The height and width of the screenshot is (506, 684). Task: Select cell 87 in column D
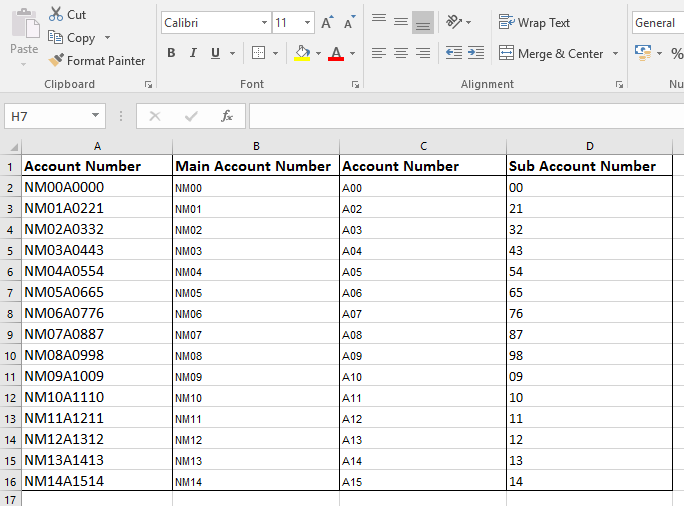point(589,335)
